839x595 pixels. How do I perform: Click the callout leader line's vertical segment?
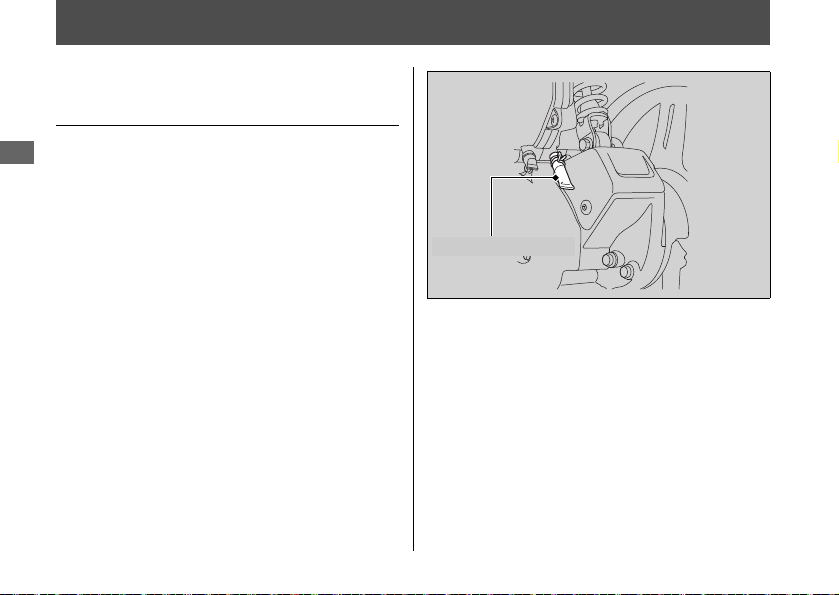491,207
